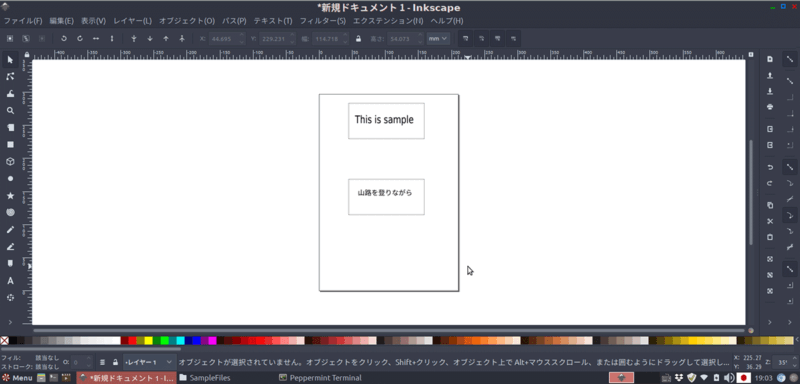Select the Spiral tool
This screenshot has height=384, width=800.
pos(10,213)
